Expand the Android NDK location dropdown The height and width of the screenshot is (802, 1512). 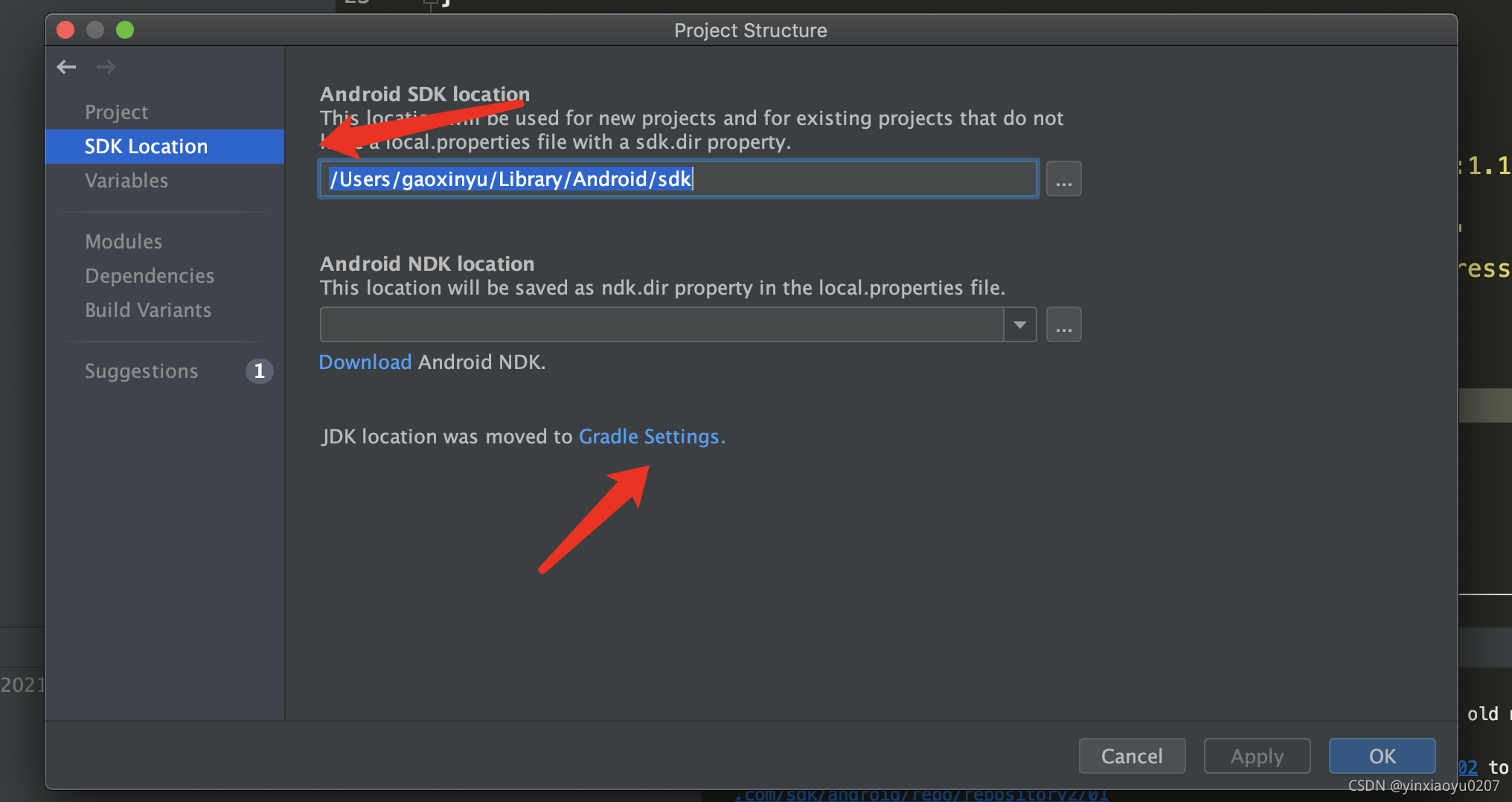pyautogui.click(x=1019, y=324)
